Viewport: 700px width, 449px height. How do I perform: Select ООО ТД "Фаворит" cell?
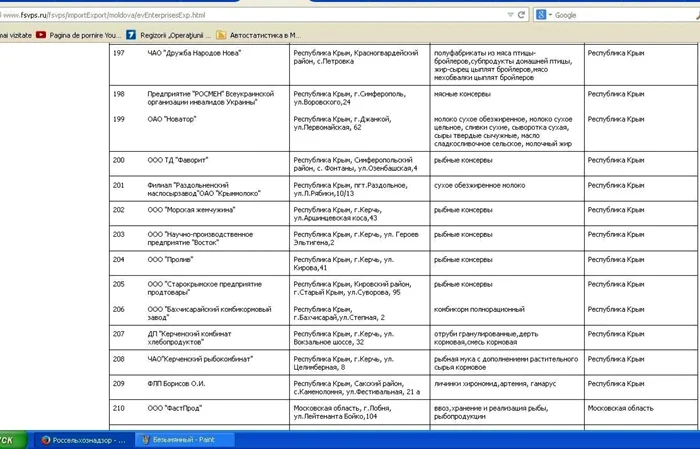[x=178, y=160]
